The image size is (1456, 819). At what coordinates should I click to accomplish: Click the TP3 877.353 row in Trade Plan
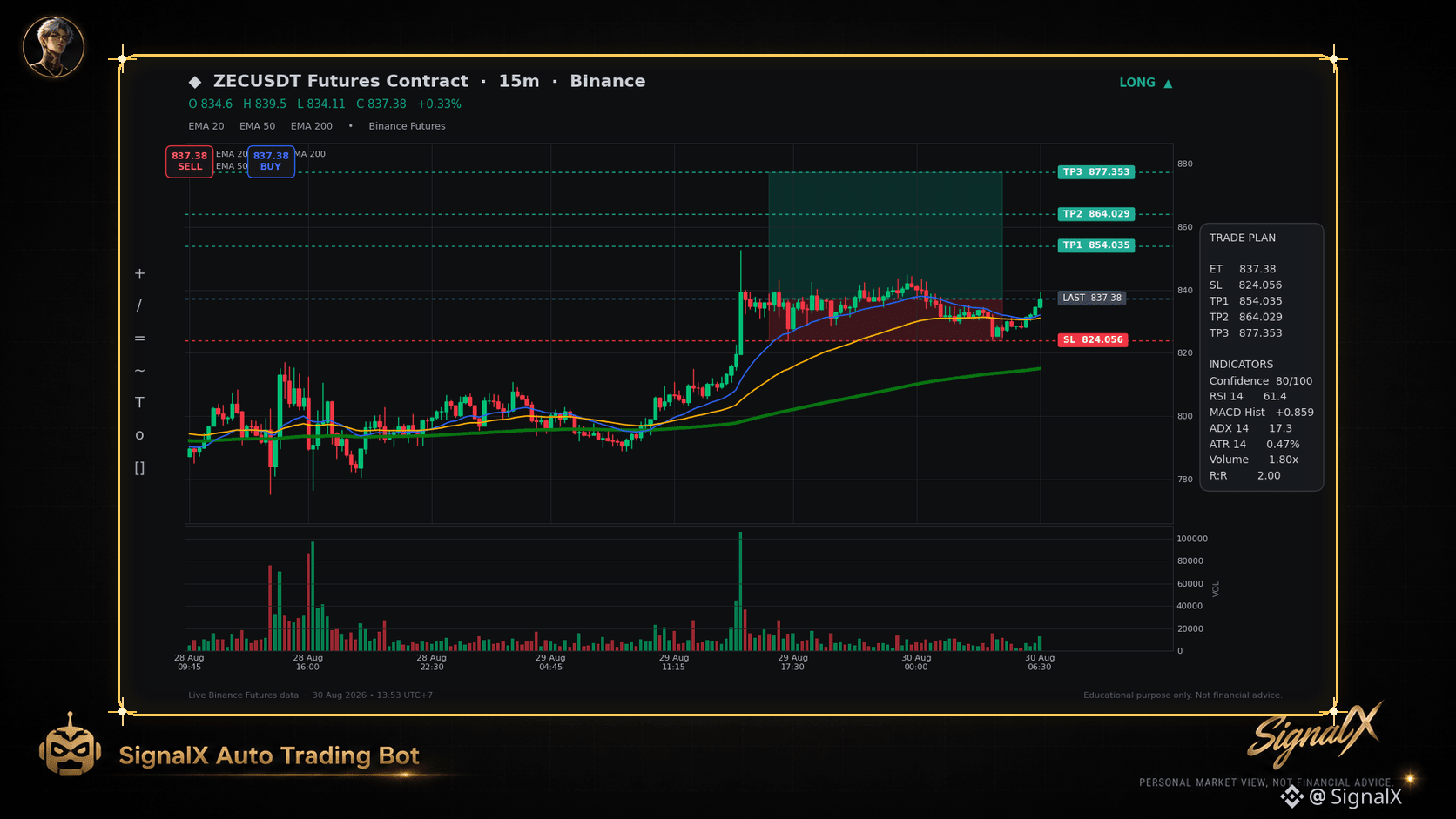1245,333
